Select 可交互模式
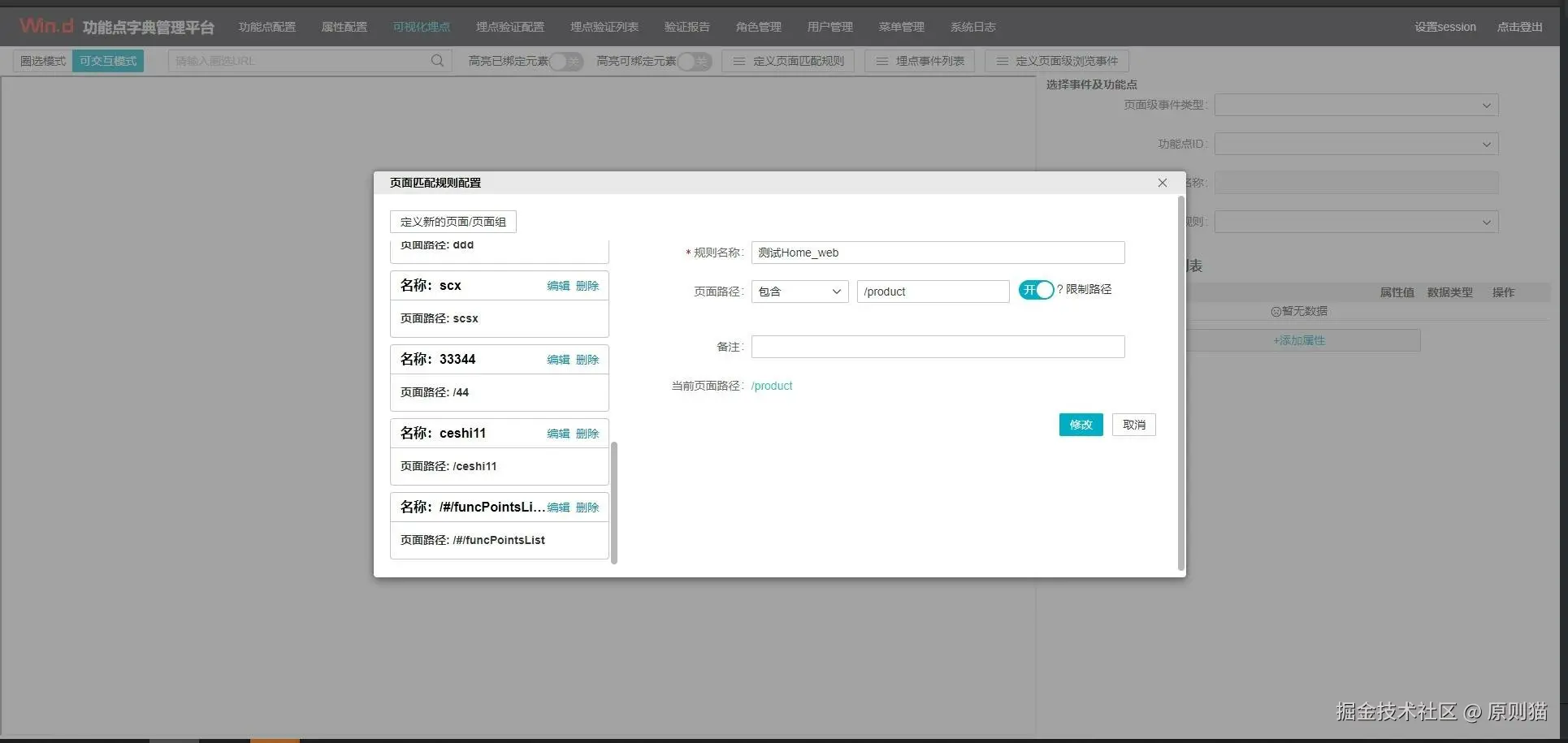The width and height of the screenshot is (1568, 743). coord(108,61)
